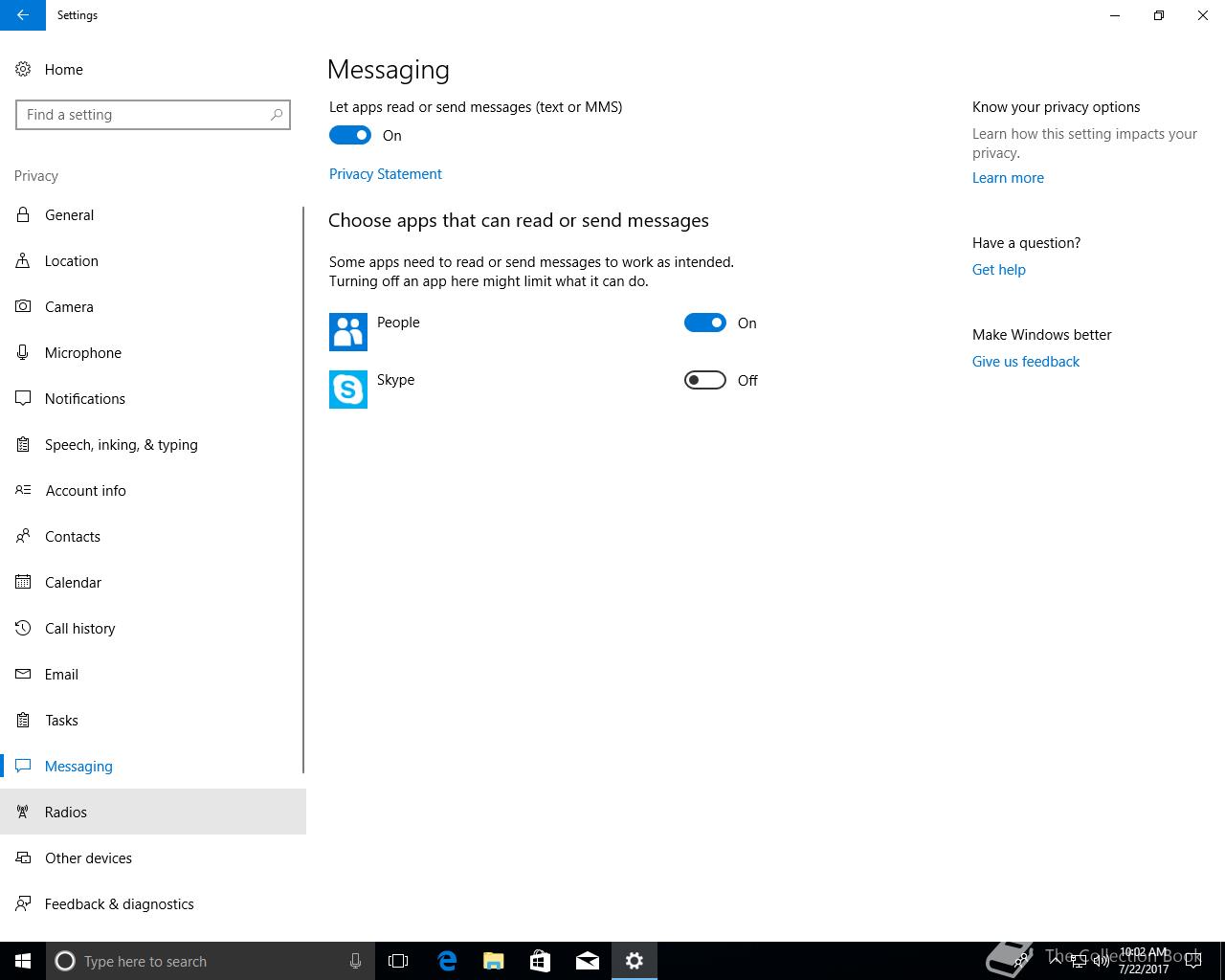The height and width of the screenshot is (980, 1225).
Task: Turn off Let apps read or send messages
Action: [350, 136]
